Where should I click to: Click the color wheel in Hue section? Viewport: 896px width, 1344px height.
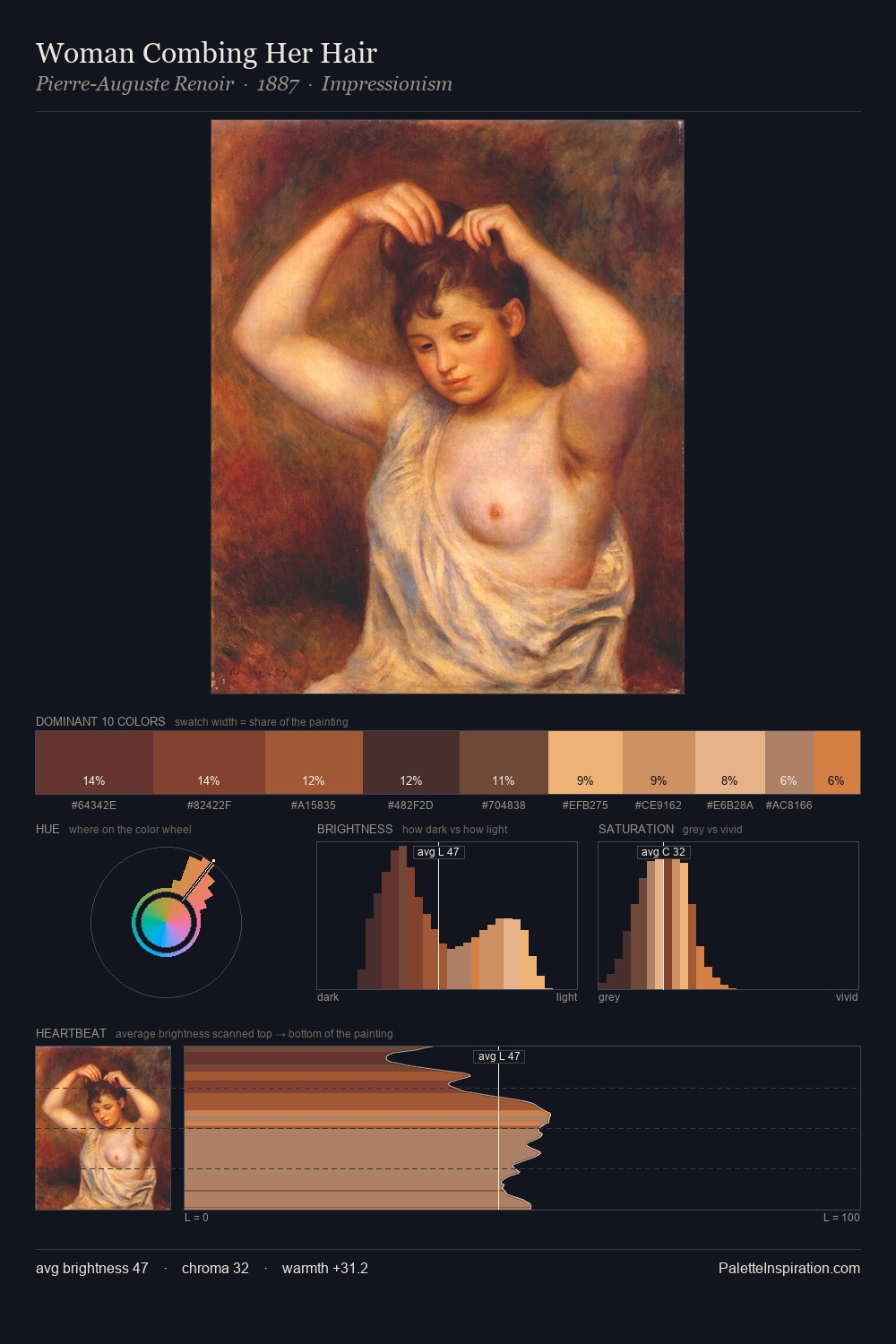tap(166, 922)
